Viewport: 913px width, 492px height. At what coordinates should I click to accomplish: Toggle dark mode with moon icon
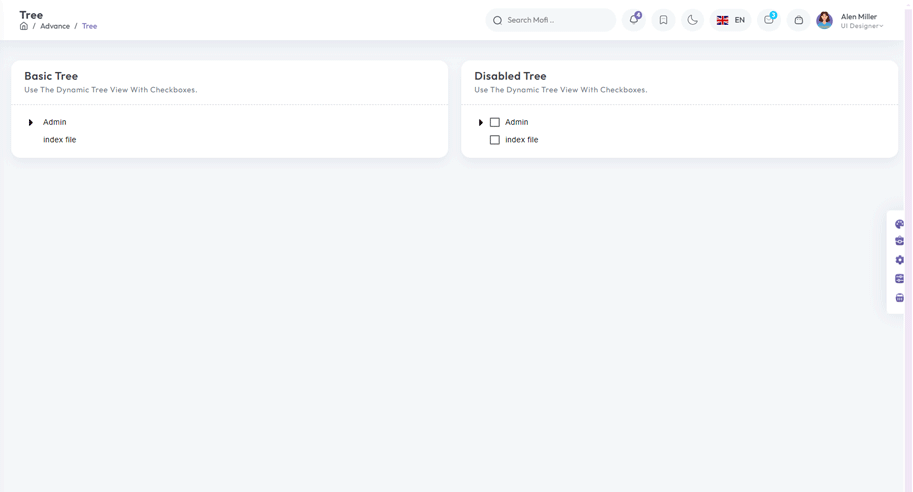[x=692, y=20]
